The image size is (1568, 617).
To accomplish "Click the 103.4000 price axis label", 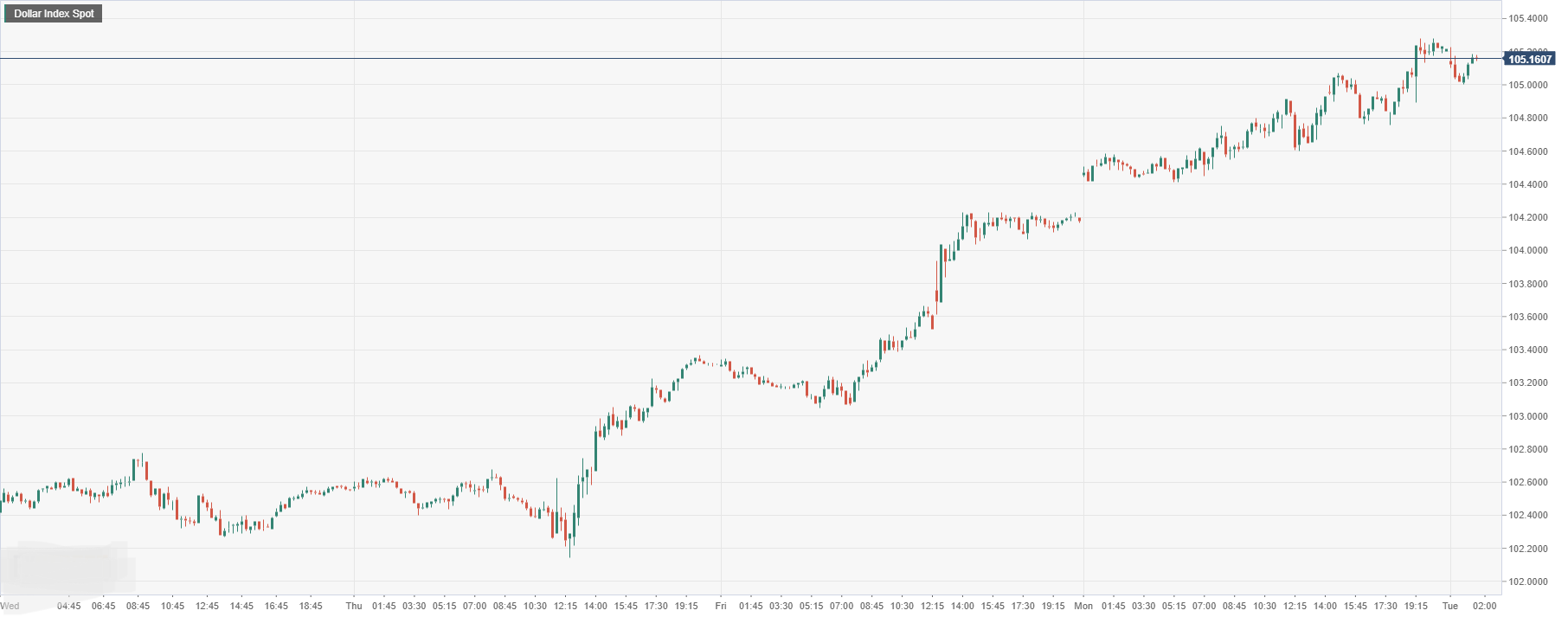I will [x=1528, y=350].
